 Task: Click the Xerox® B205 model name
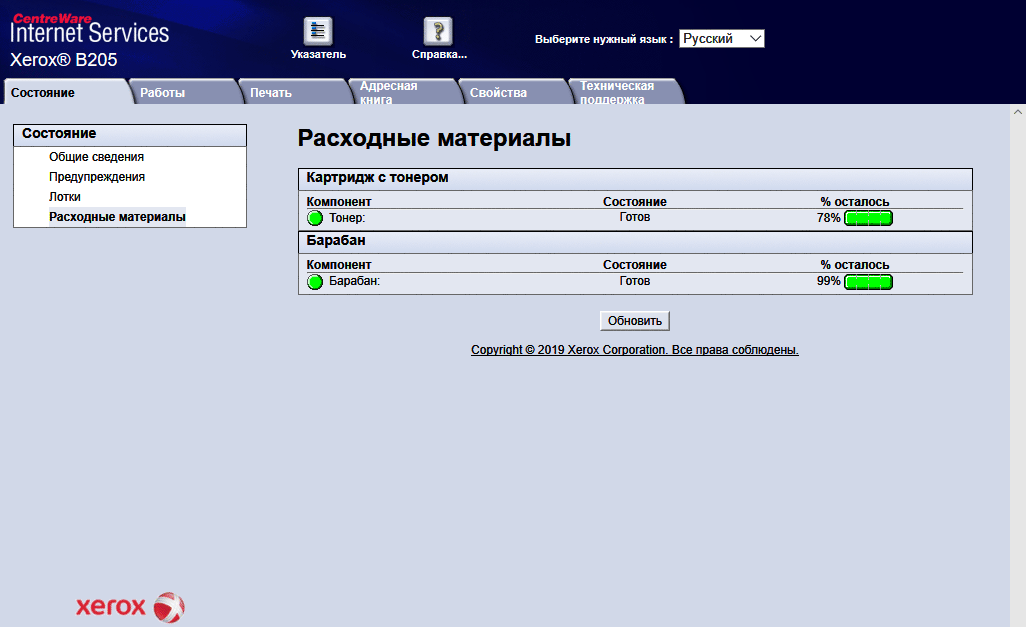click(x=63, y=60)
